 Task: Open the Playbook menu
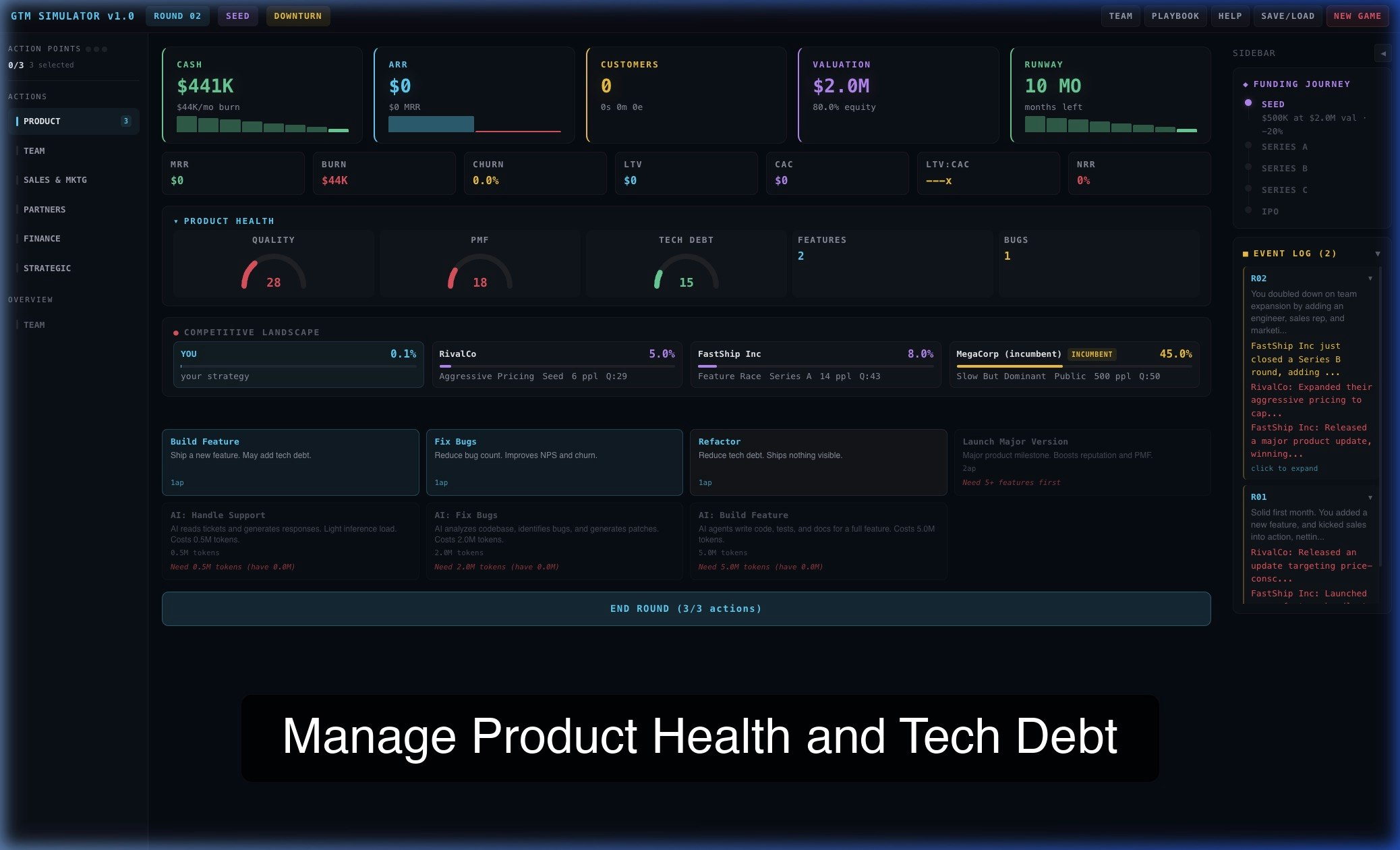[x=1175, y=16]
